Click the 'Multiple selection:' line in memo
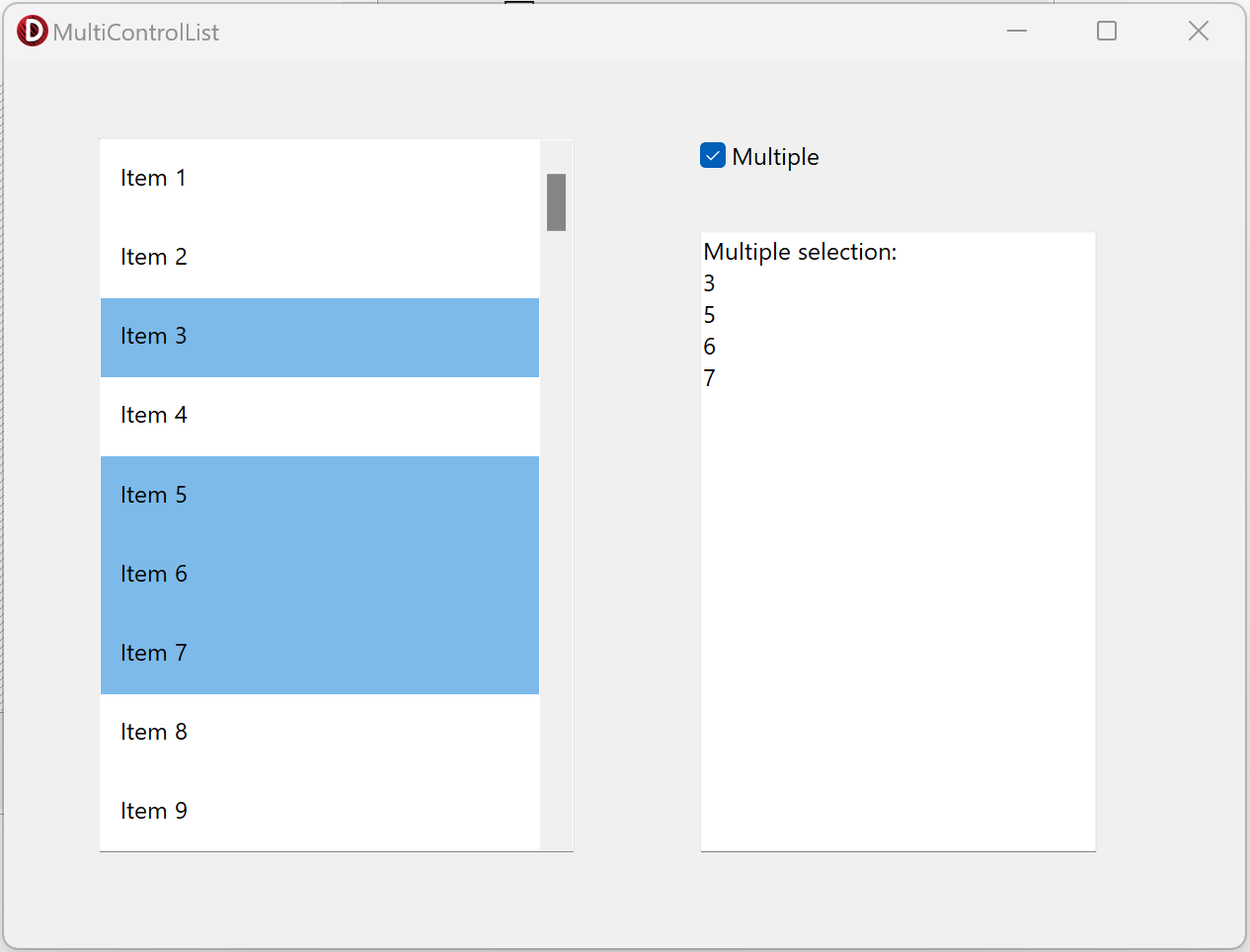The image size is (1250, 952). pos(800,252)
